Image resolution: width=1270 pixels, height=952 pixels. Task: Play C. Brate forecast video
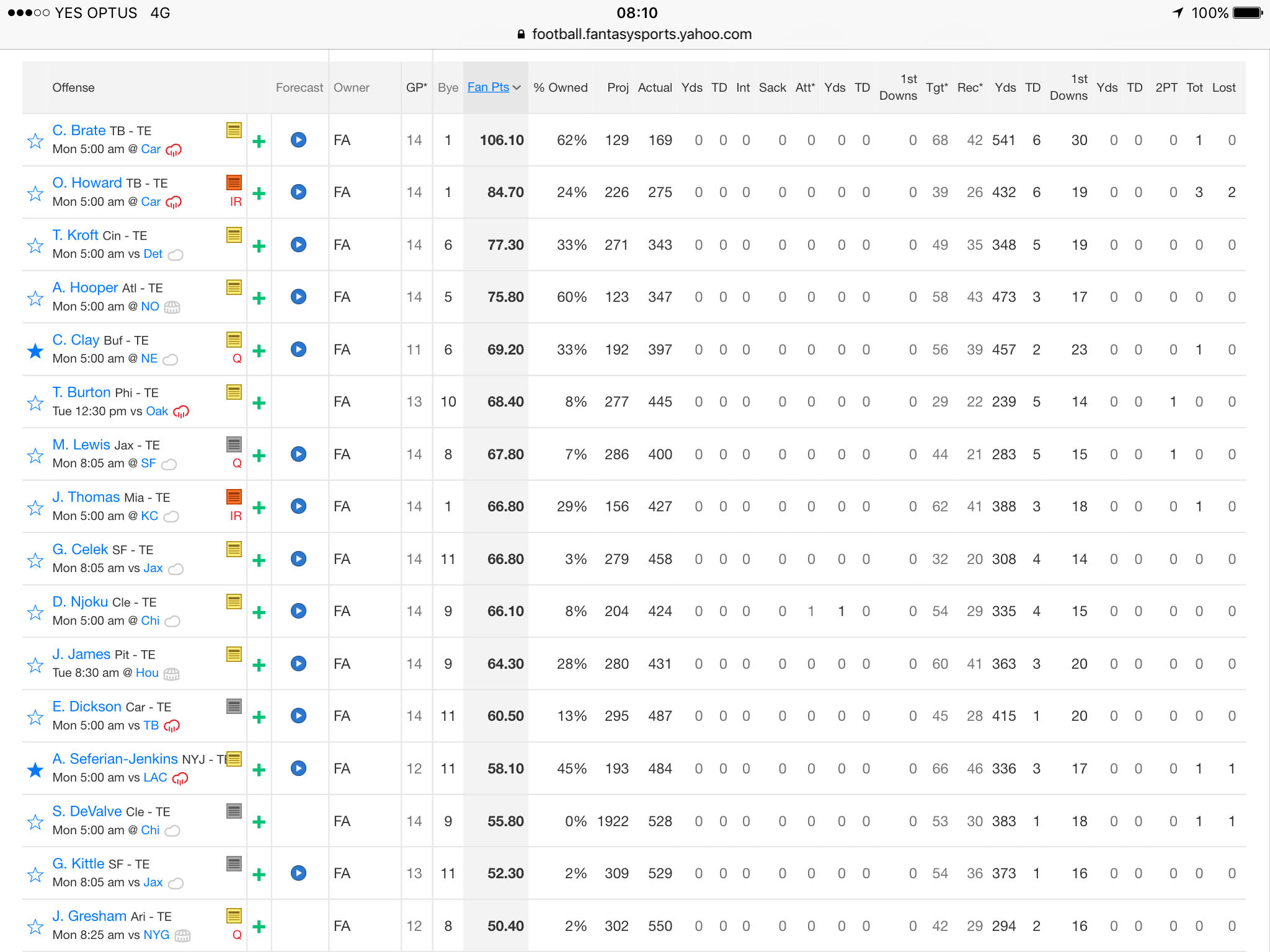click(x=298, y=139)
